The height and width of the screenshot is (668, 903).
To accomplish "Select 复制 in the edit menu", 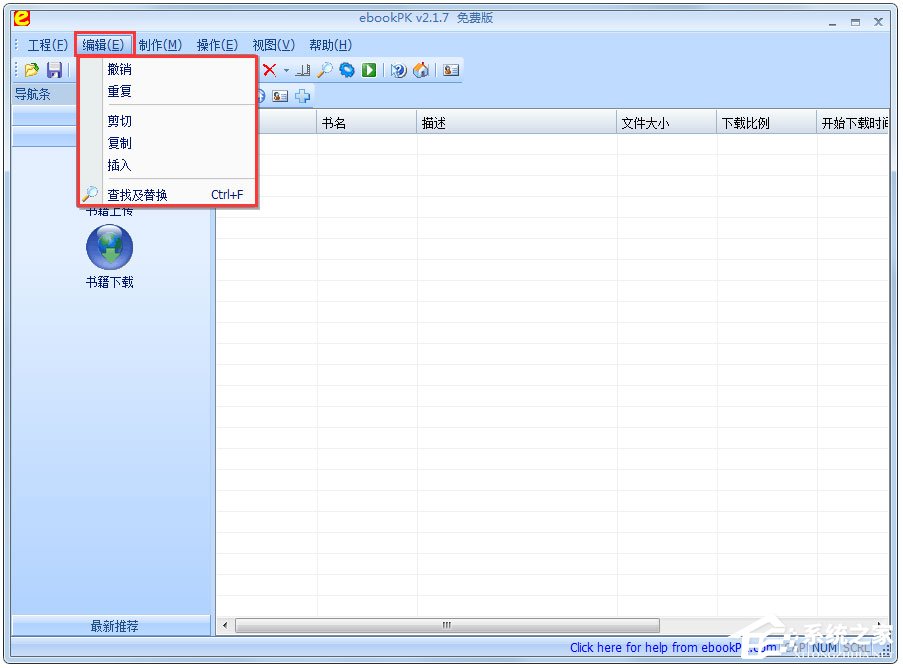I will click(167, 143).
